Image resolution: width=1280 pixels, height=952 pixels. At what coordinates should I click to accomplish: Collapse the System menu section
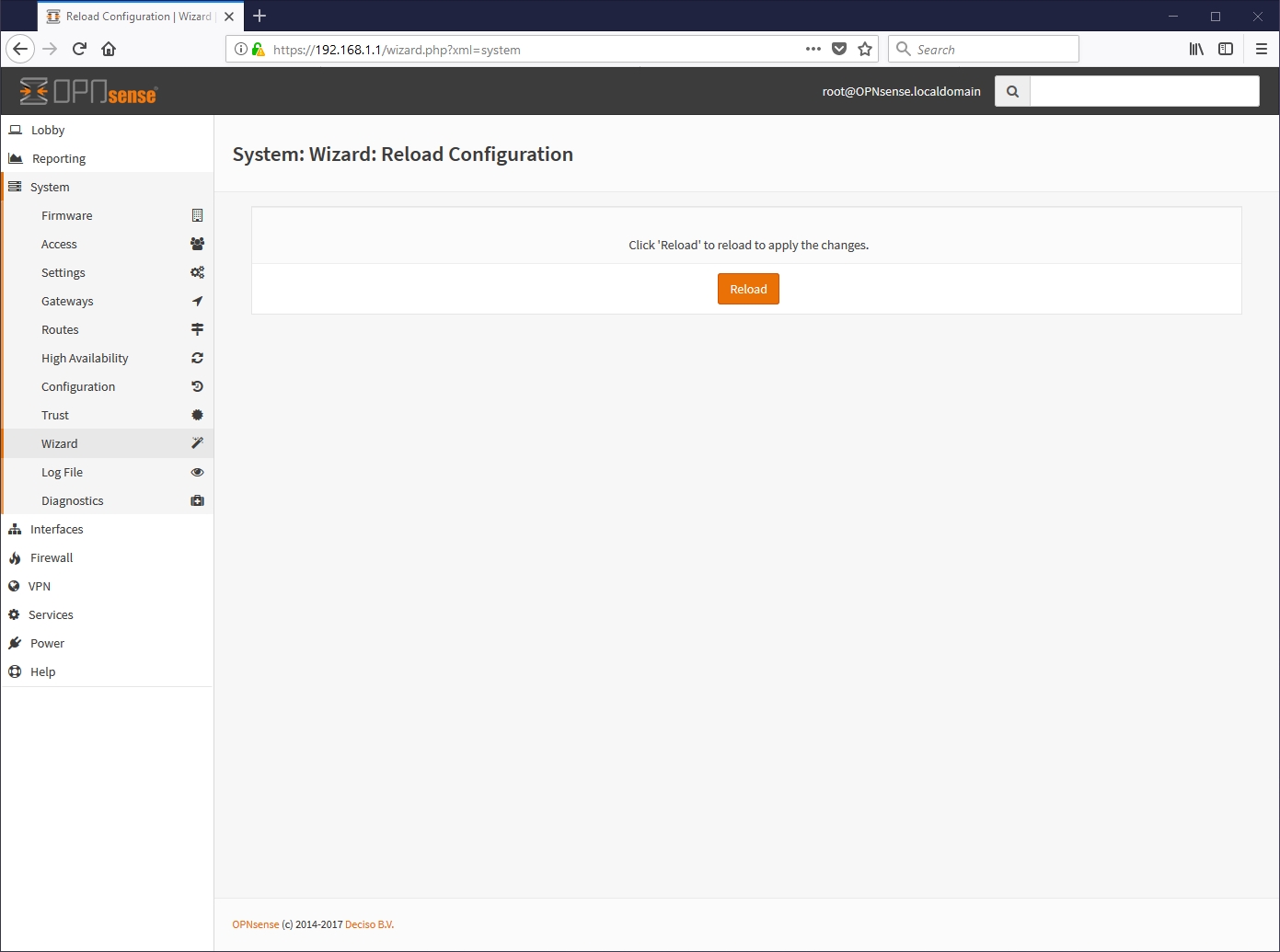pos(50,187)
